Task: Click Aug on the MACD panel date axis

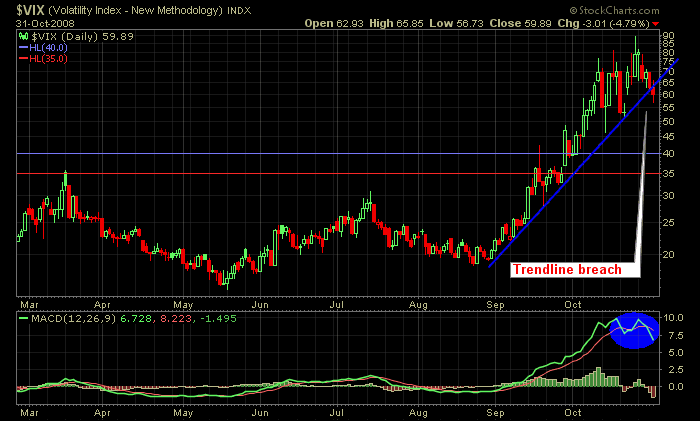Action: click(x=418, y=413)
